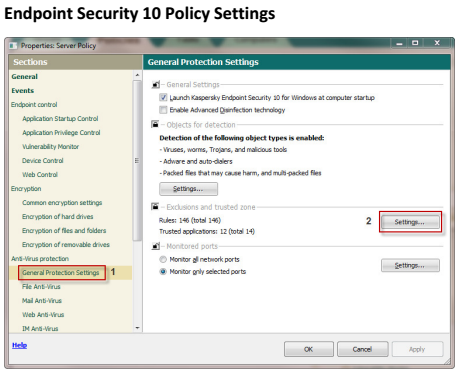Toggle the Exclusions and trusted zone lock icon

point(155,207)
